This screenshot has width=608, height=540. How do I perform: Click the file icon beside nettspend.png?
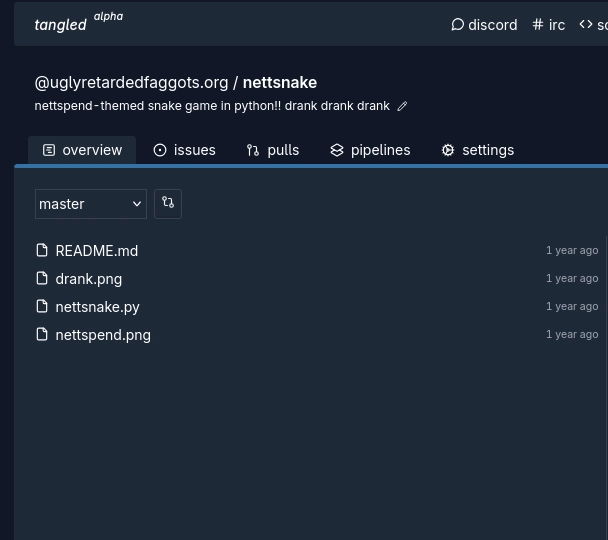coord(42,334)
